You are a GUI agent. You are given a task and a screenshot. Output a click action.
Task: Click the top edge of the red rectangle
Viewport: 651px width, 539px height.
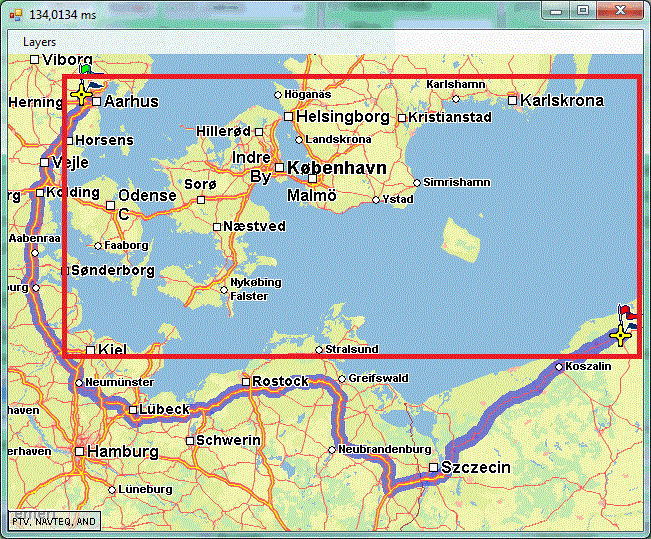point(350,77)
